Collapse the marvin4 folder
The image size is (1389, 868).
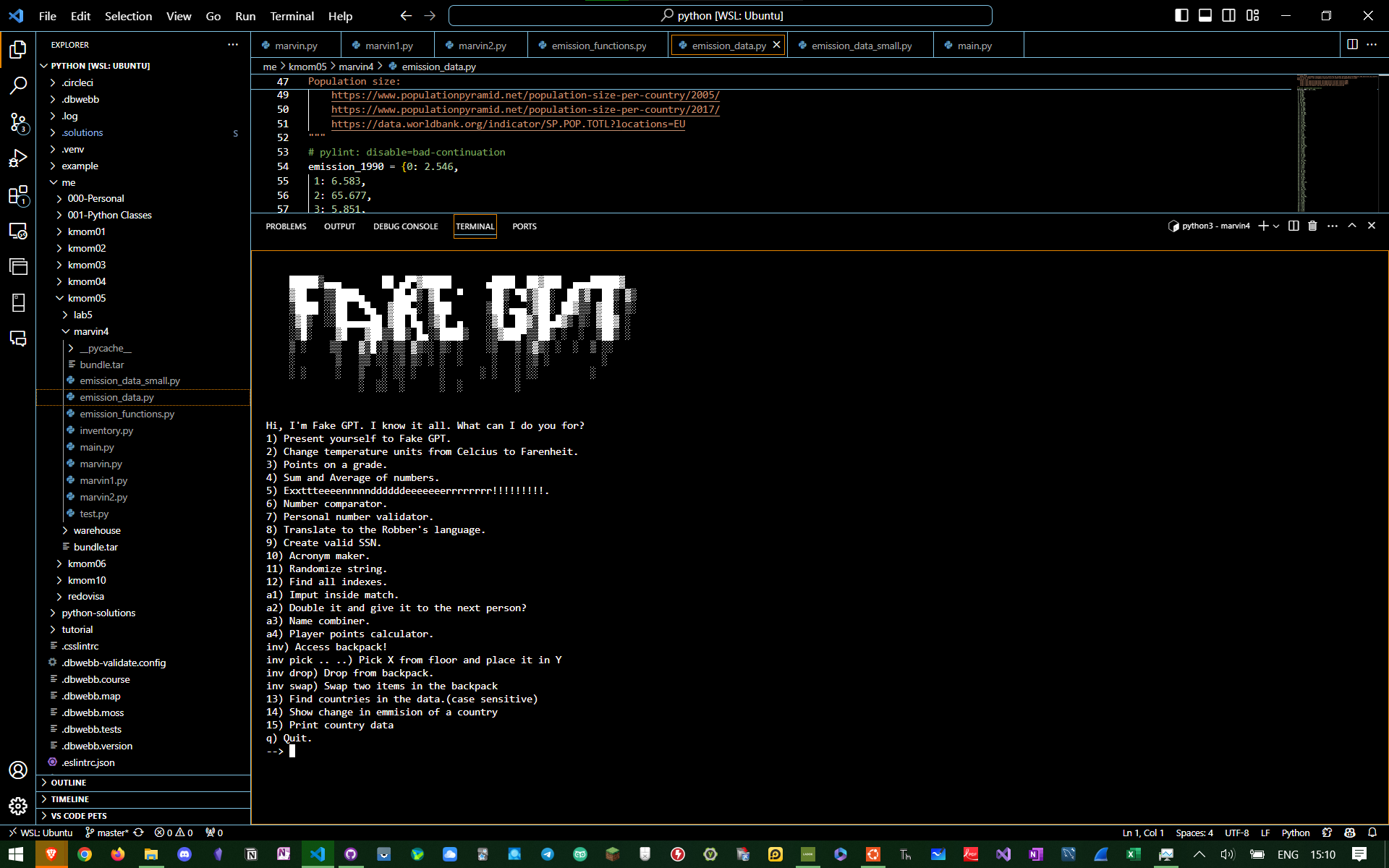pyautogui.click(x=90, y=331)
